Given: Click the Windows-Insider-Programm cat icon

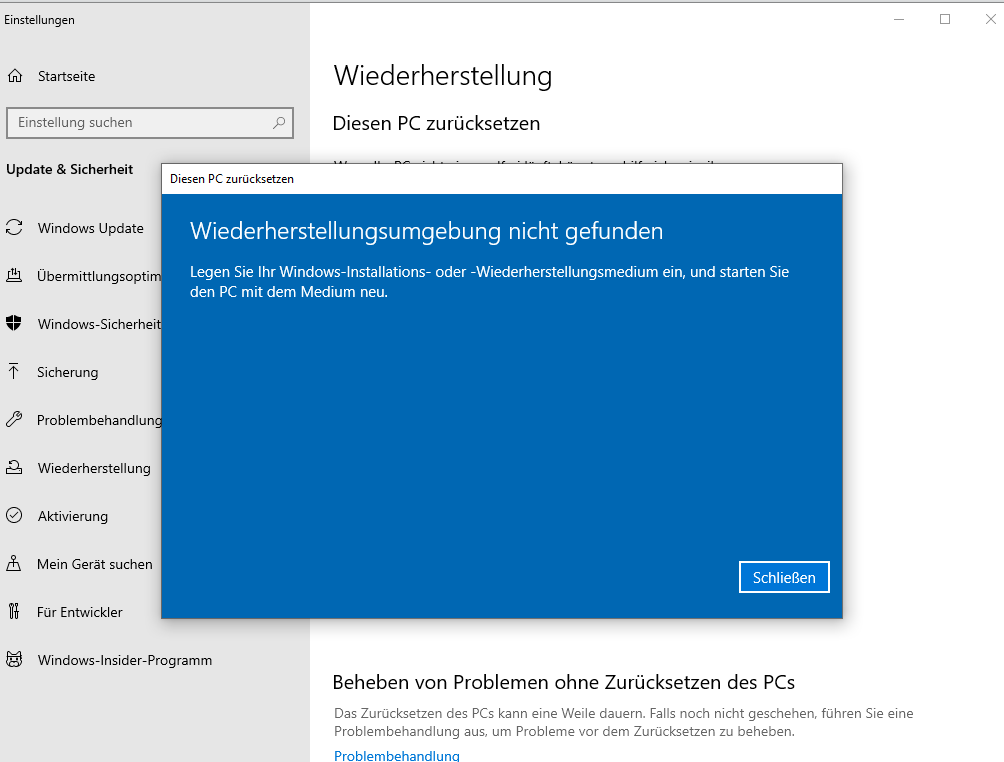Looking at the screenshot, I should pos(14,660).
